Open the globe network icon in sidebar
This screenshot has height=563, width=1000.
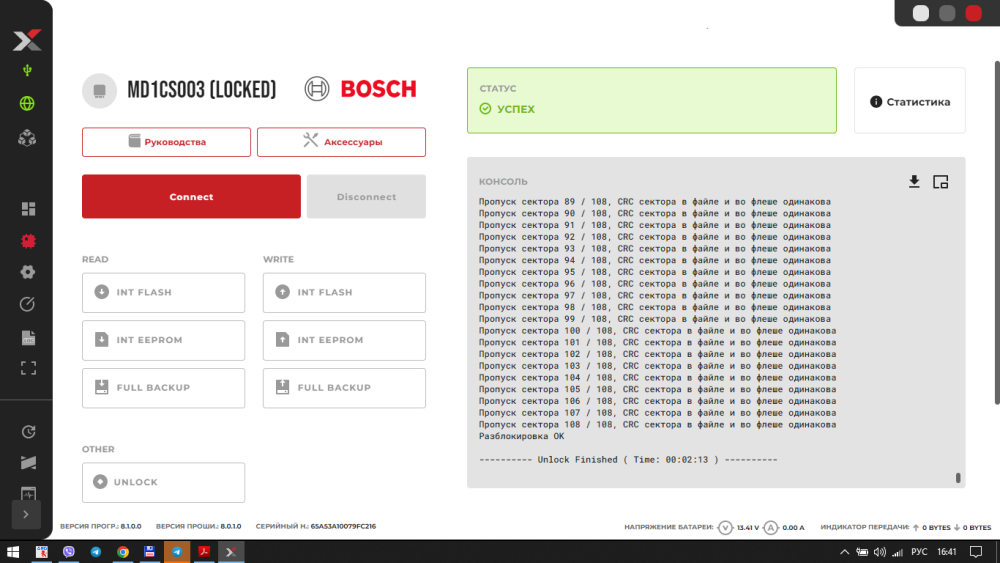point(27,103)
